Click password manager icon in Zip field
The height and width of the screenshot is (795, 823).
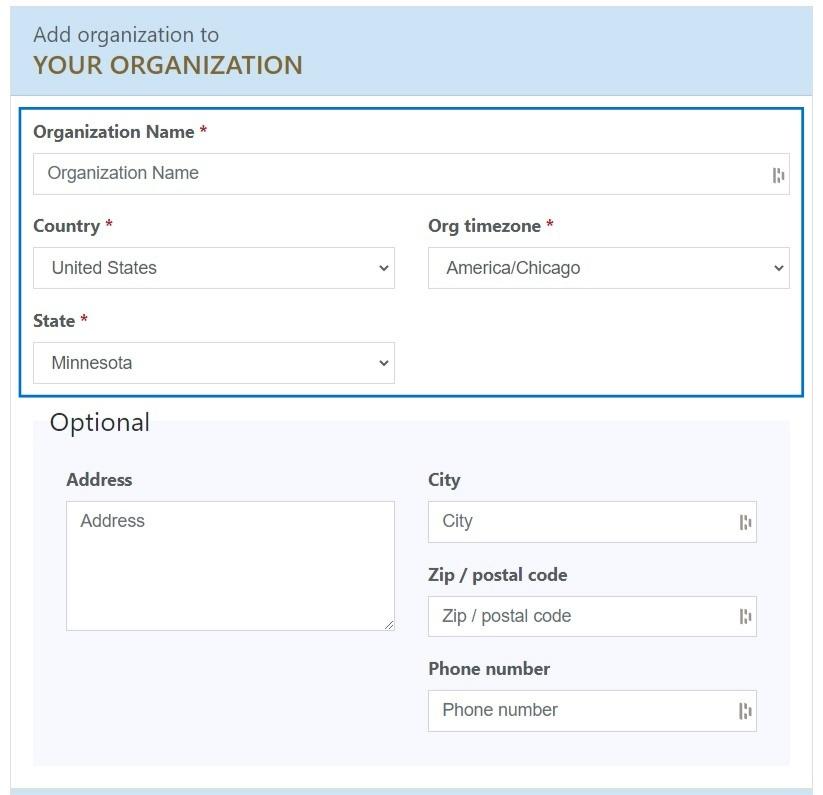point(745,617)
